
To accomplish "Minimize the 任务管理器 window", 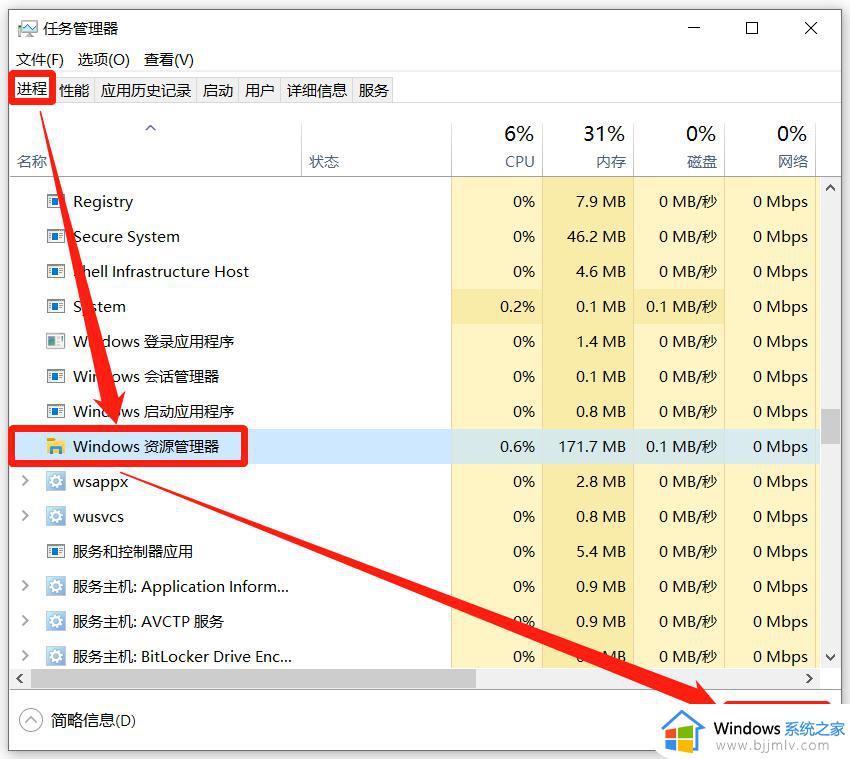I will click(694, 28).
